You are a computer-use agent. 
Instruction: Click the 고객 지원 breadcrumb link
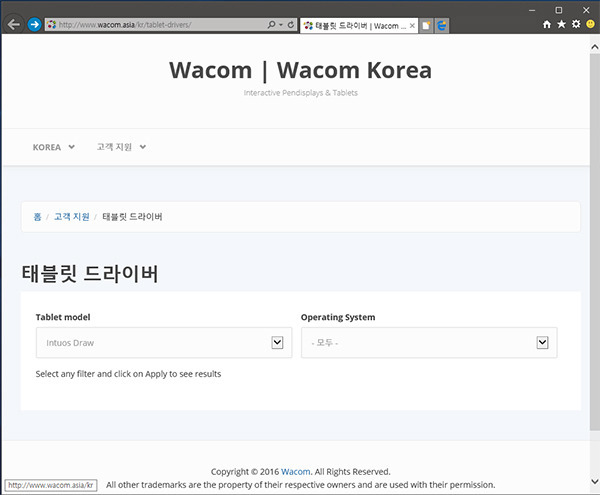[x=72, y=217]
